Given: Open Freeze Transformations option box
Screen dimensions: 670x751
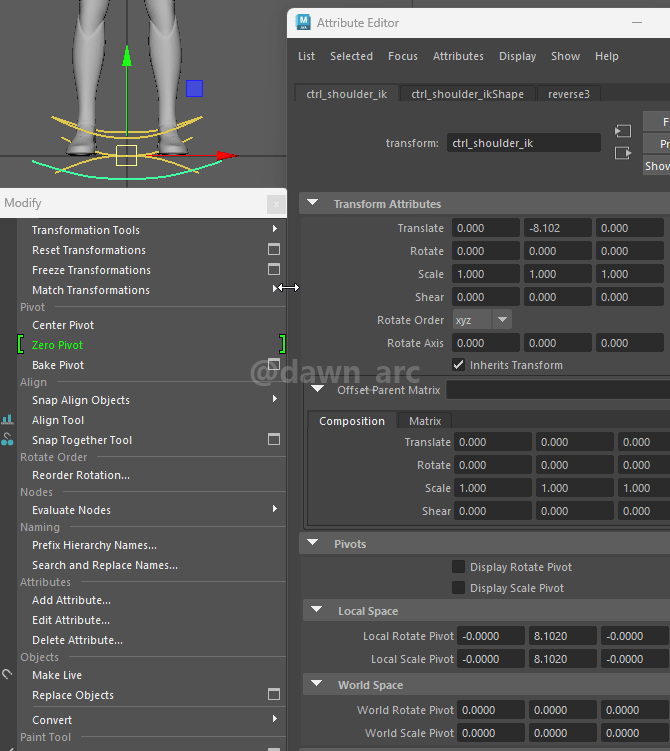Looking at the screenshot, I should tap(274, 270).
